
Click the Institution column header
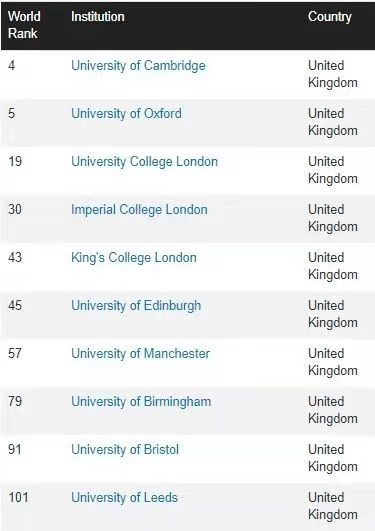(98, 17)
